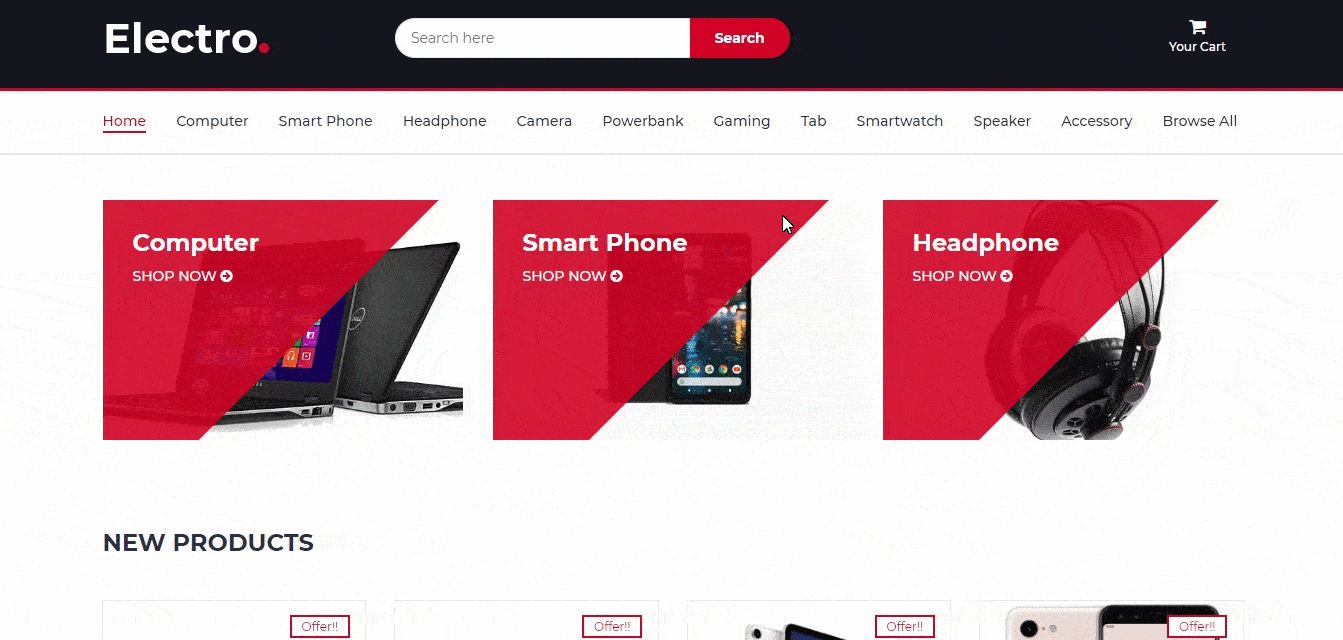Open the shopping cart icon
This screenshot has width=1343, height=640.
[x=1197, y=27]
